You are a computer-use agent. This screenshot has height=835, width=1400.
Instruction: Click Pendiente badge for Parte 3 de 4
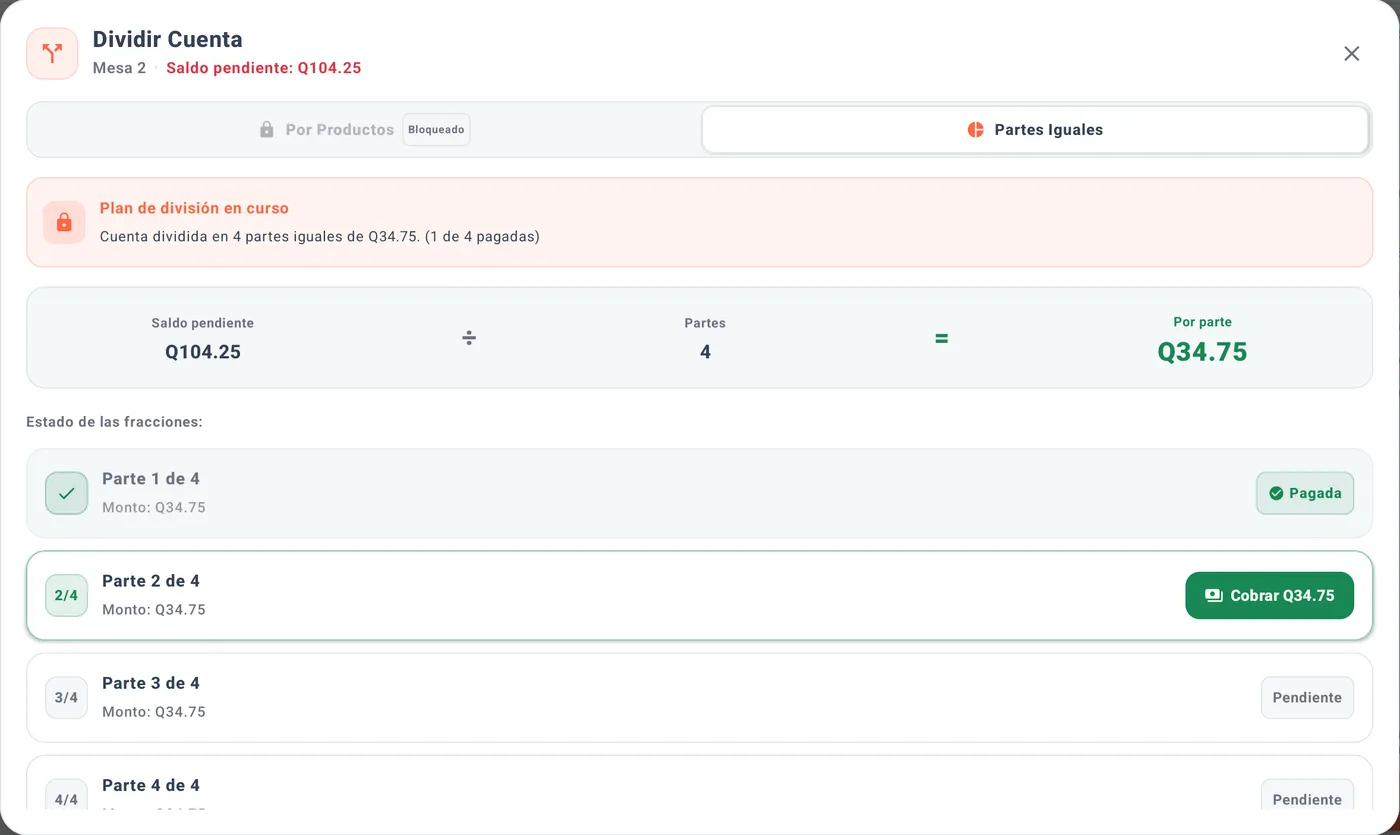[x=1307, y=697]
